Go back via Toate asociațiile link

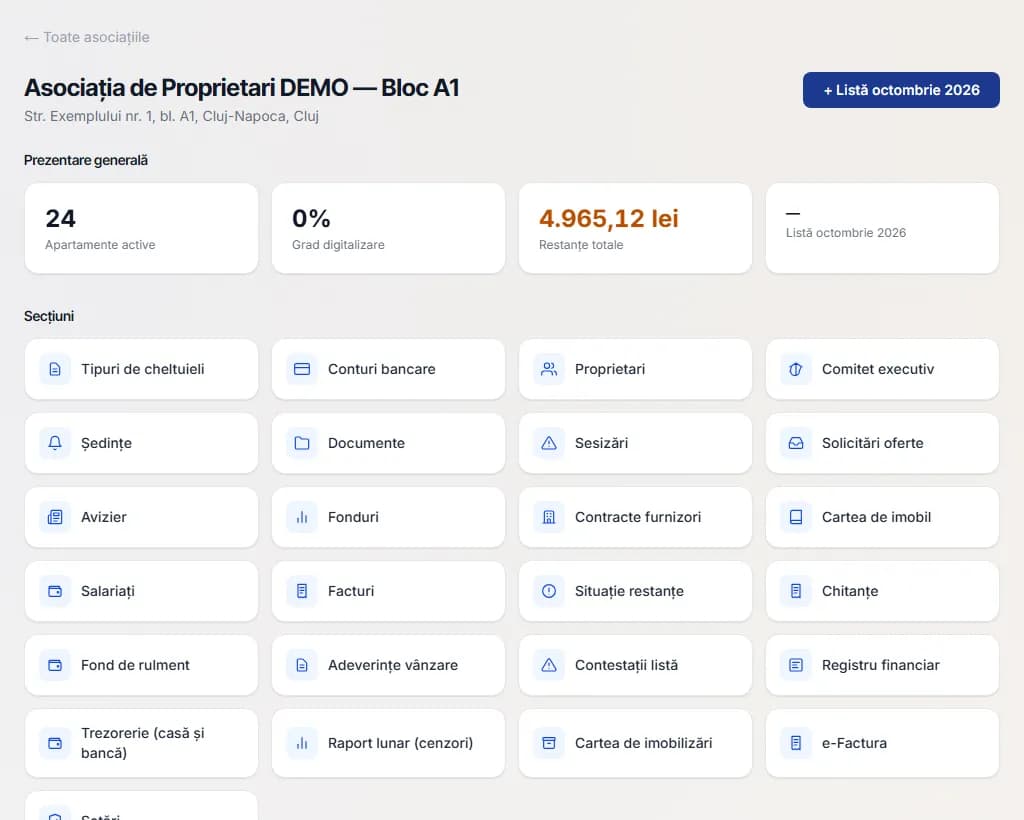coord(87,37)
